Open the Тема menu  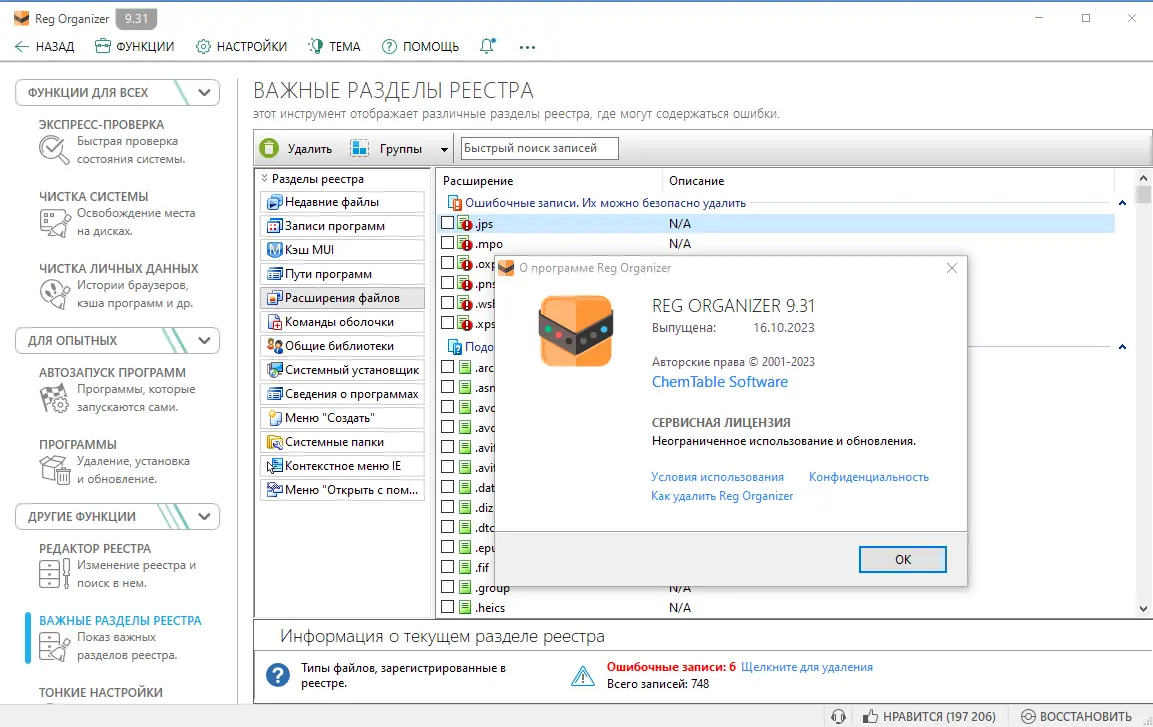[335, 46]
